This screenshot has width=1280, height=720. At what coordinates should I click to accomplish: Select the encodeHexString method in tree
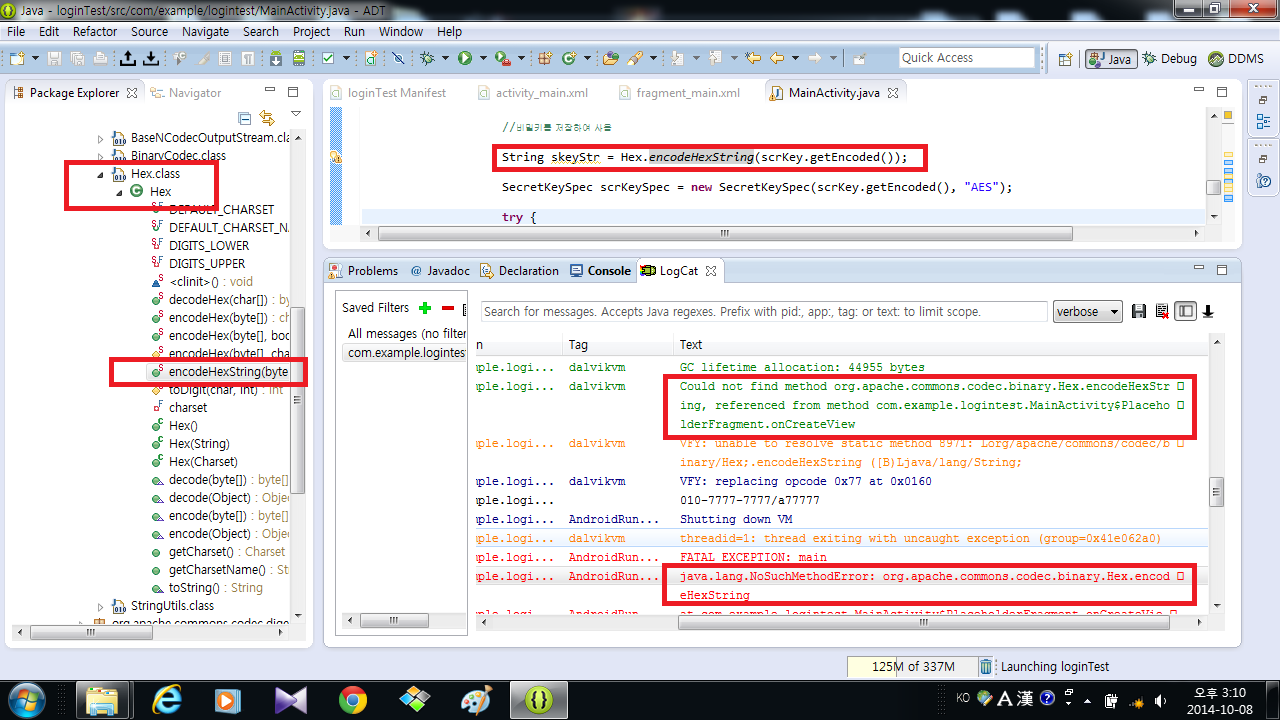tap(219, 372)
